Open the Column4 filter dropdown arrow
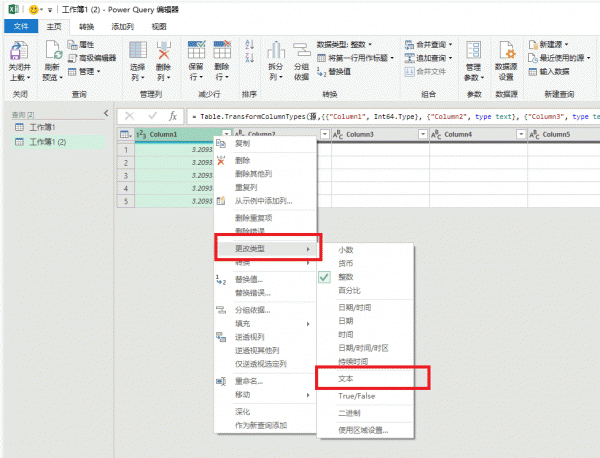The height and width of the screenshot is (458, 600). 521,134
